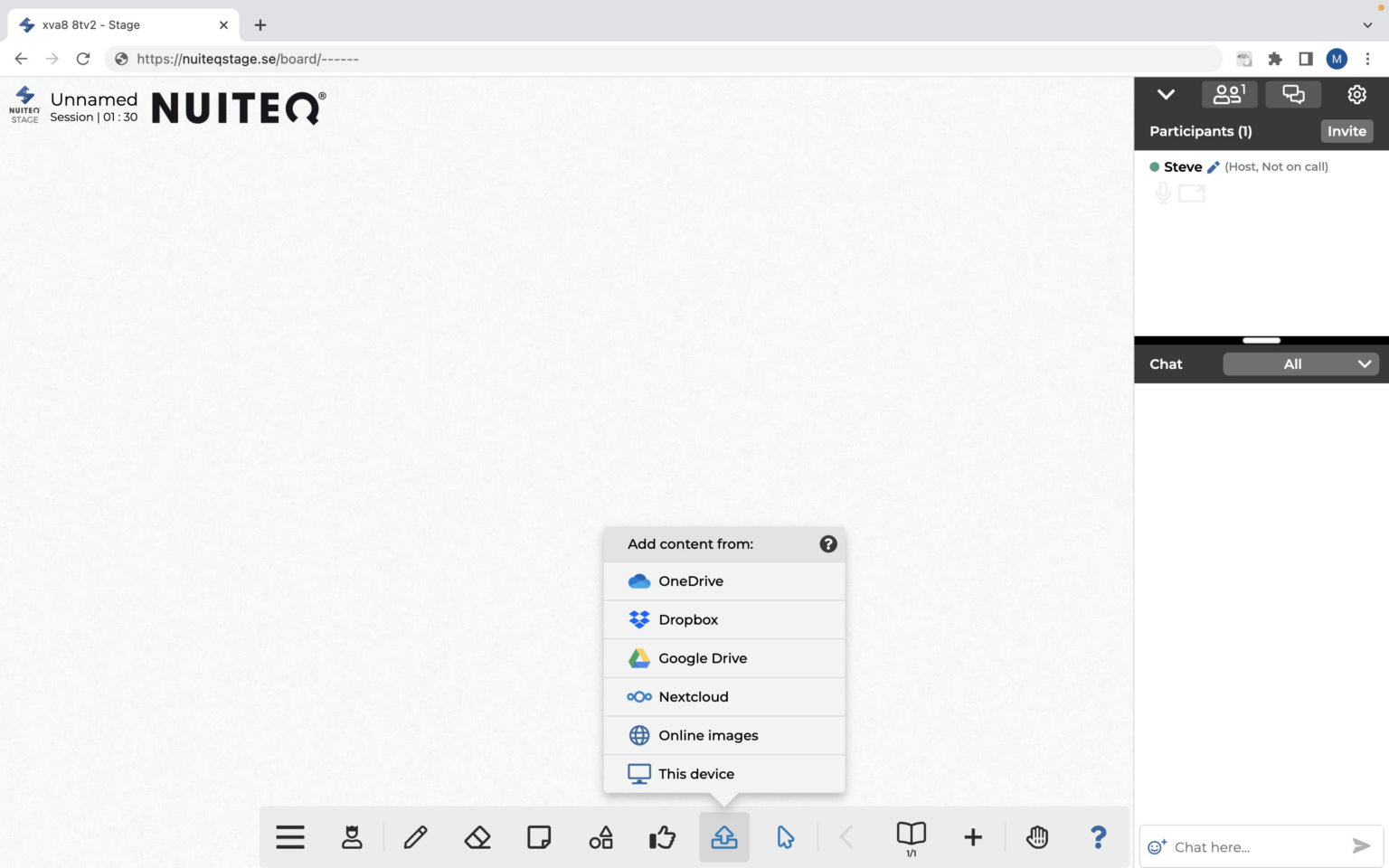Open the Shapes tool
The image size is (1389, 868).
[x=600, y=836]
